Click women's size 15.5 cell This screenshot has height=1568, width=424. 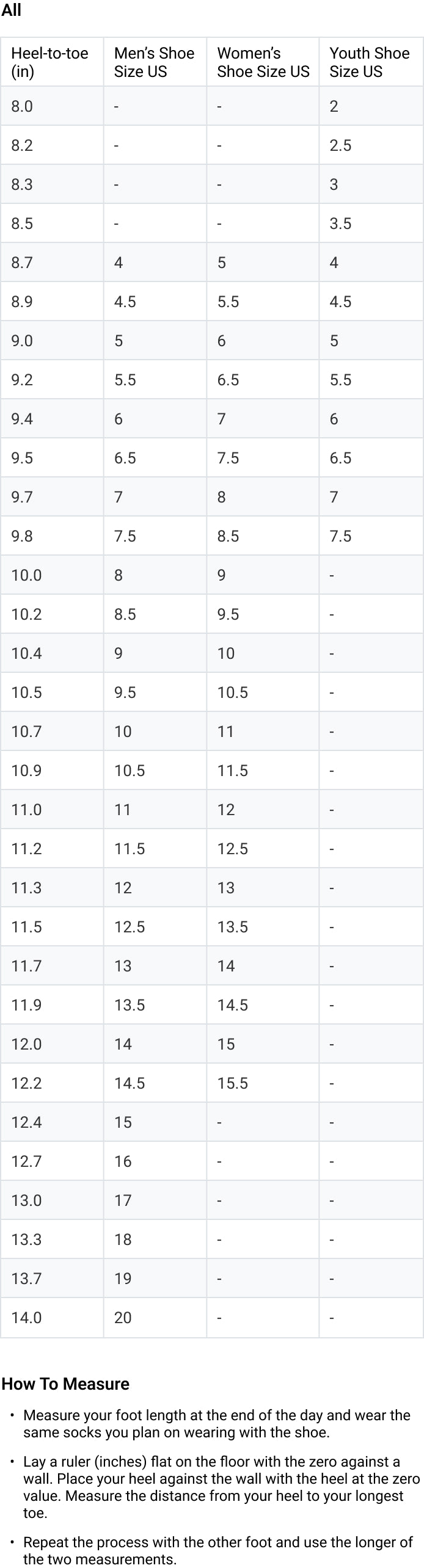233,1083
